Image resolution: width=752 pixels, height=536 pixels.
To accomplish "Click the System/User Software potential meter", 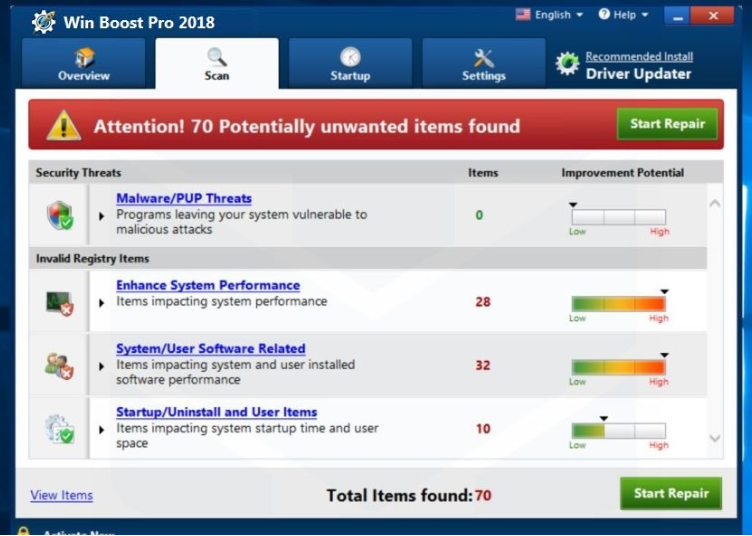I will 619,367.
